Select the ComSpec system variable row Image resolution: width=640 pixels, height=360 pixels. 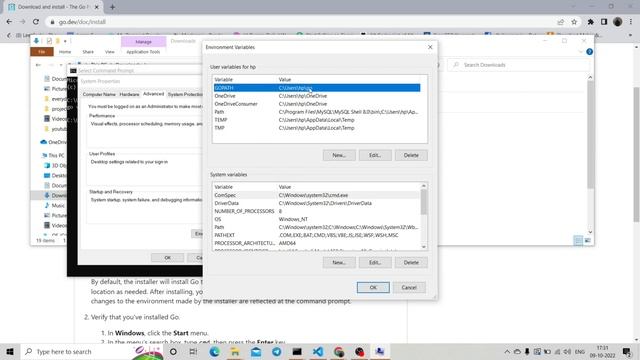point(316,195)
